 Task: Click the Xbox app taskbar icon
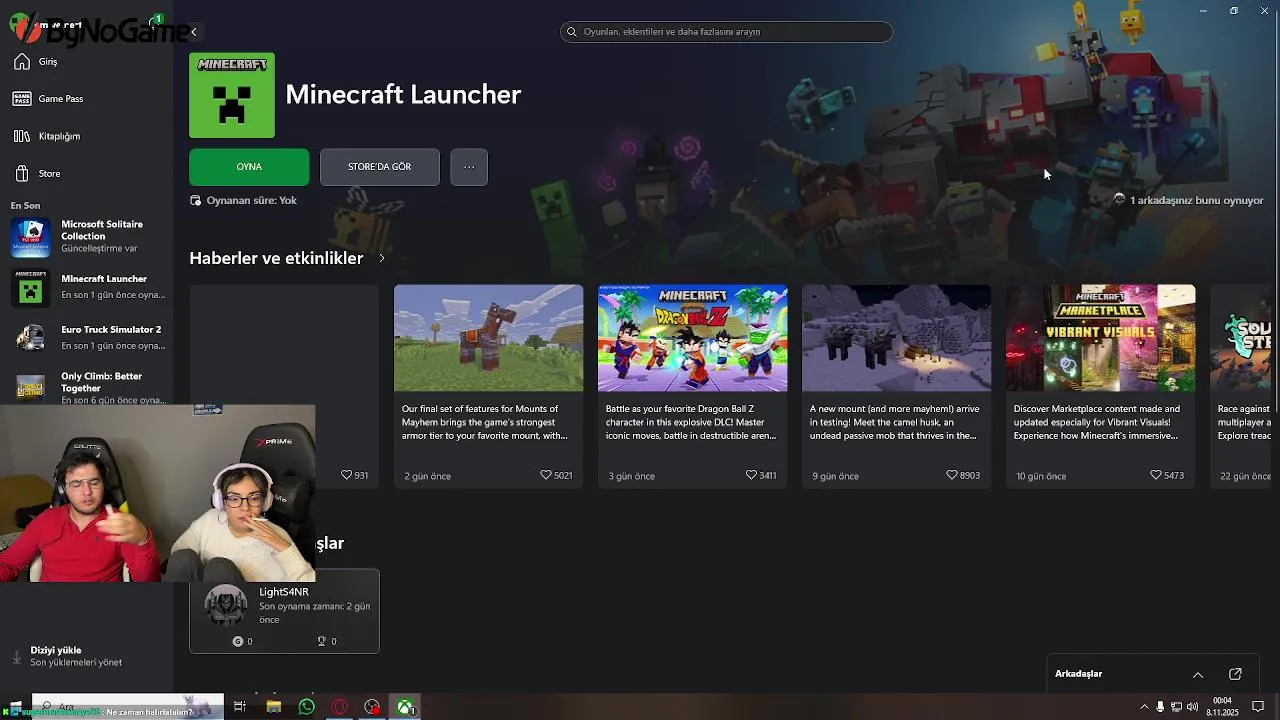(x=405, y=707)
